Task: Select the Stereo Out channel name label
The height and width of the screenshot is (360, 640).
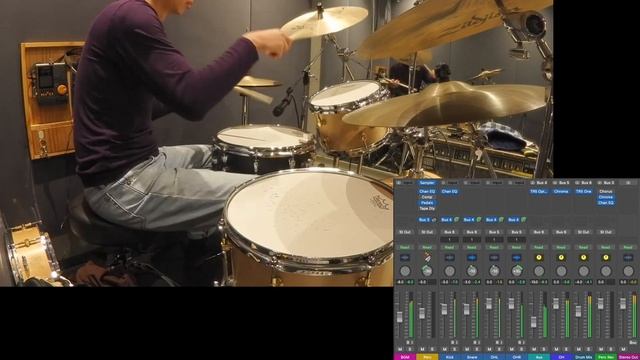Action: (629, 357)
